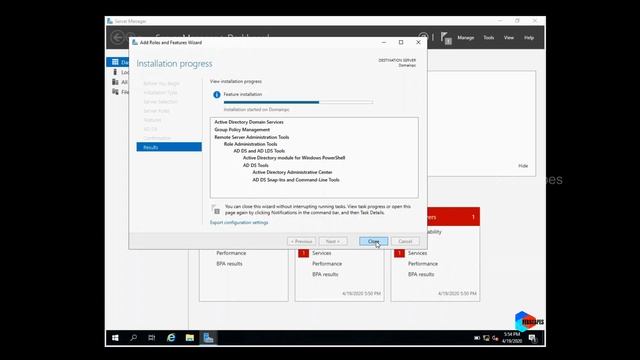The height and width of the screenshot is (360, 640).
Task: Open the Tools menu in Server Manager
Action: coord(489,38)
